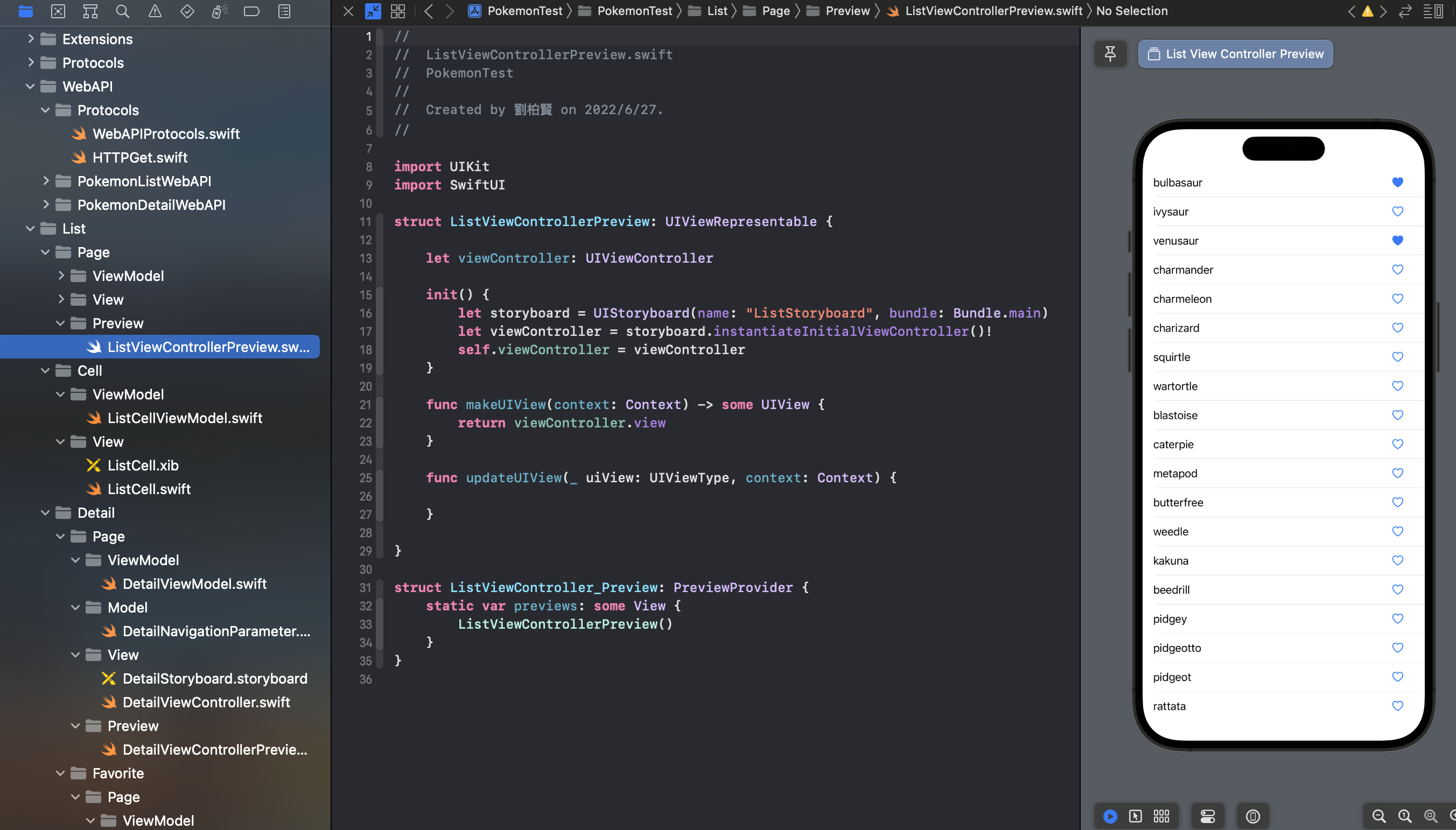
Task: Collapse the Detail folder
Action: tap(46, 512)
